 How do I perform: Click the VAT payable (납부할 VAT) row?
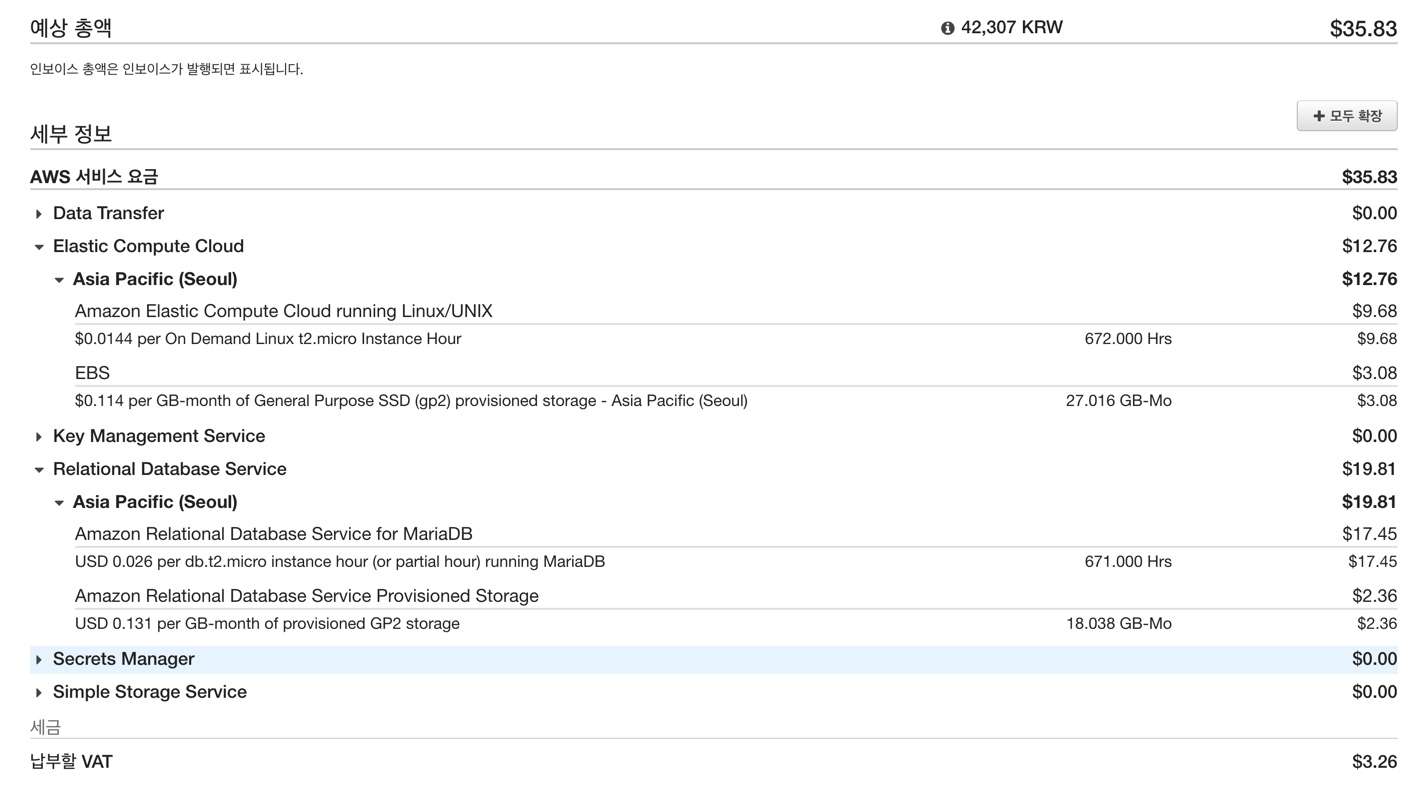71,762
